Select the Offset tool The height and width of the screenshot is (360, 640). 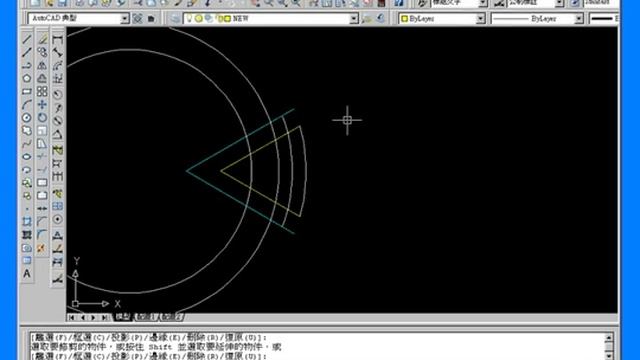42,78
